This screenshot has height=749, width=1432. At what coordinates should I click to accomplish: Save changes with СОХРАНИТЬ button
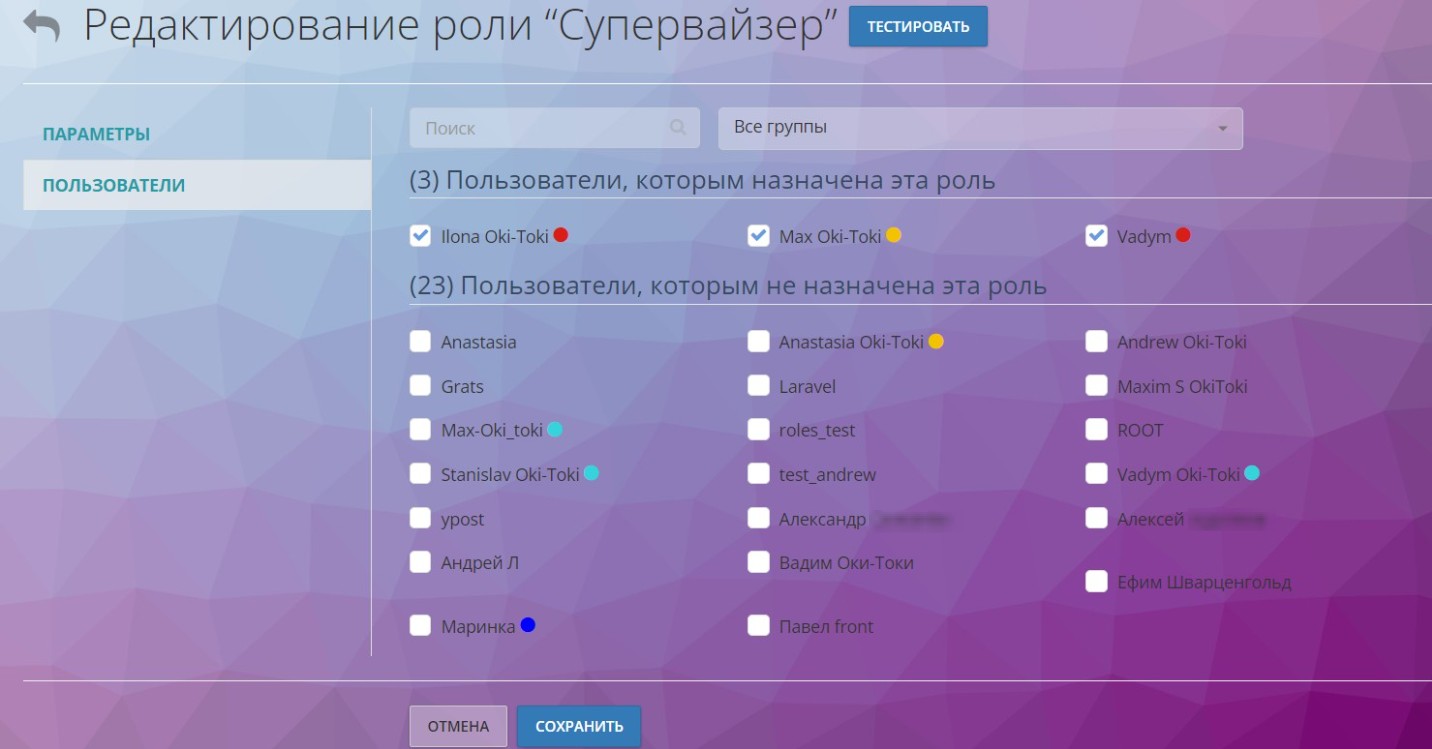click(x=579, y=726)
